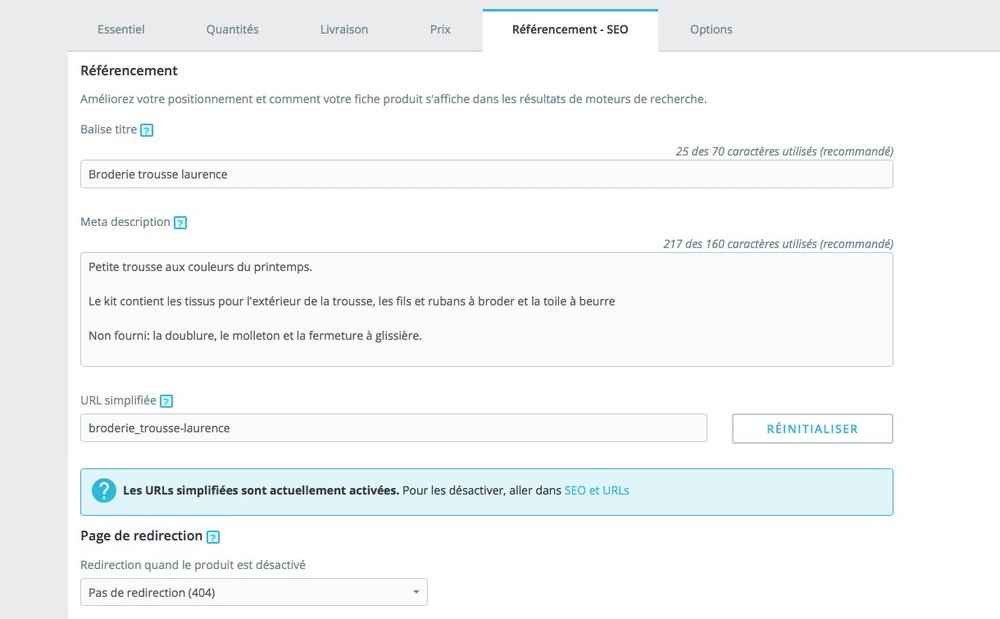The image size is (1000, 619).
Task: Click inside the Balise titre text field
Action: click(486, 173)
